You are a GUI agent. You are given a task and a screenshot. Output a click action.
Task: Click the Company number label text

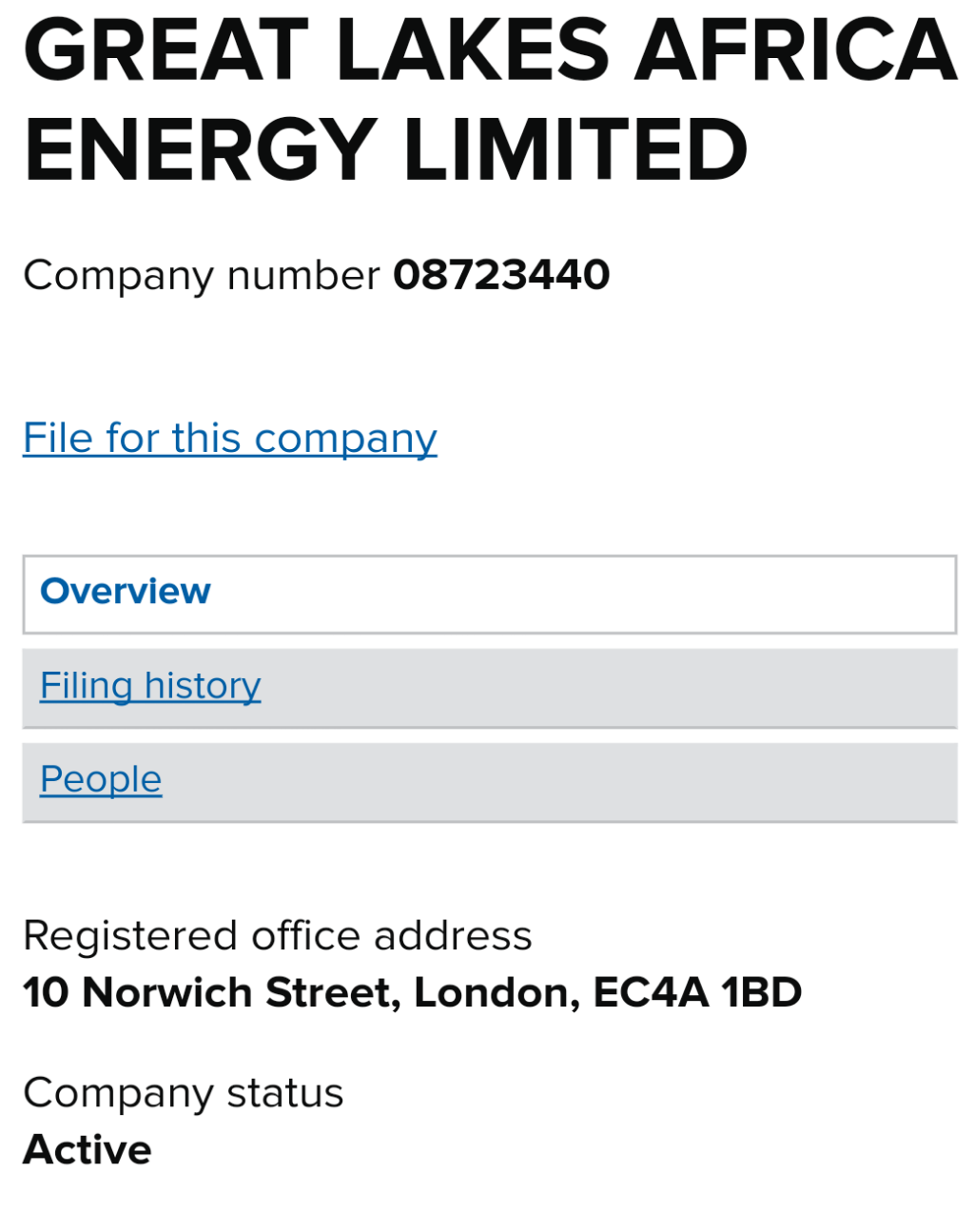tap(201, 276)
